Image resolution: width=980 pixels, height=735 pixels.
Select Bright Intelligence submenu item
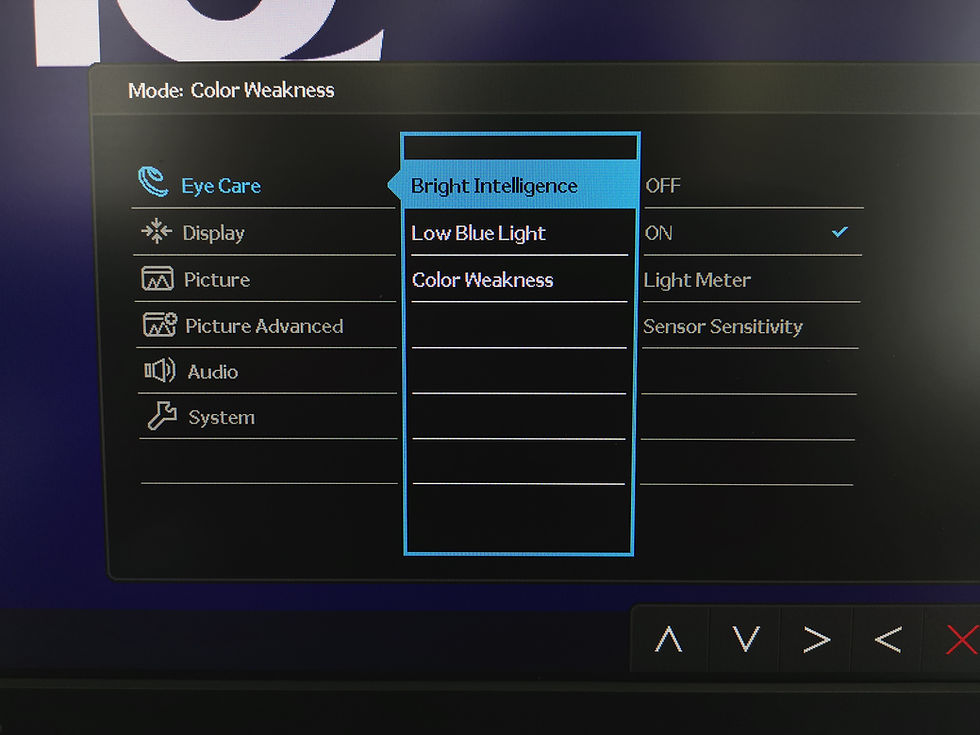[x=519, y=184]
